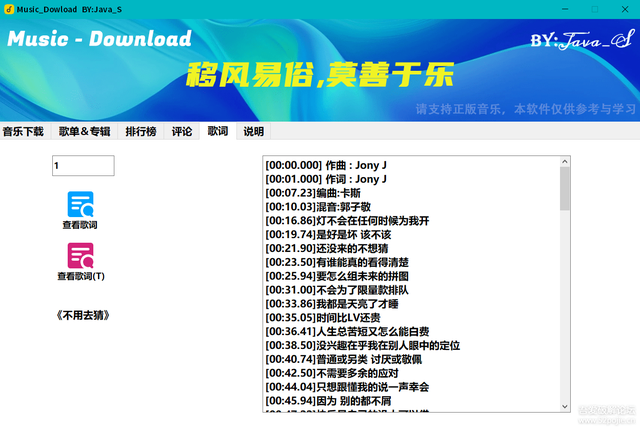Click the lyric line 编曲:卡斯
This screenshot has height=429, width=640.
313,193
